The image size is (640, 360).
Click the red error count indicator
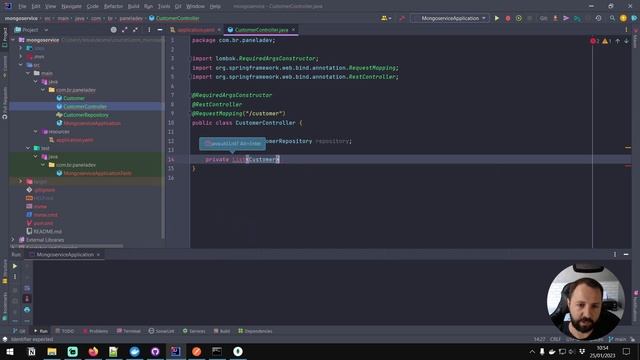pos(594,41)
